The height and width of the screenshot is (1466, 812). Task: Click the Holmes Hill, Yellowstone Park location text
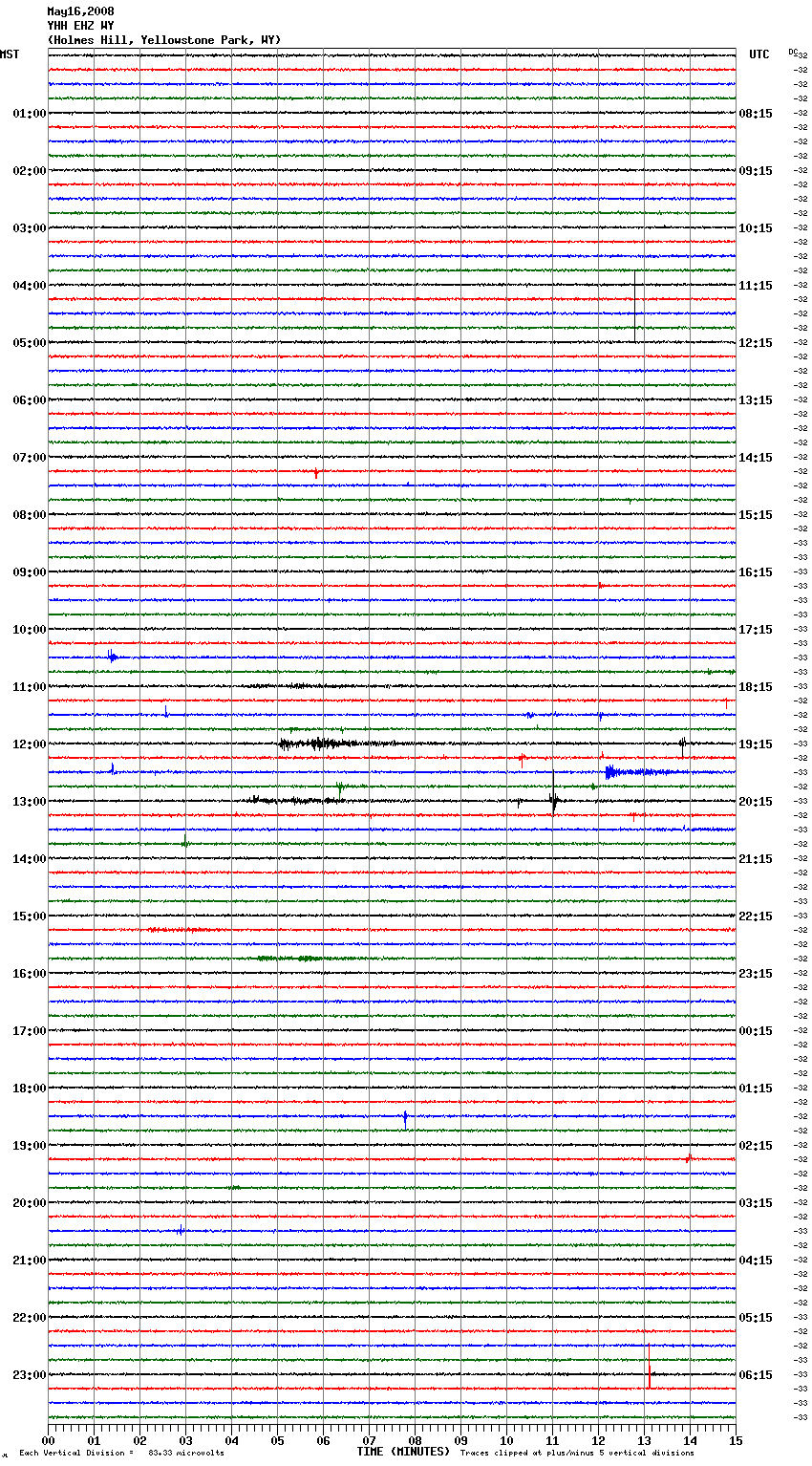coord(164,40)
